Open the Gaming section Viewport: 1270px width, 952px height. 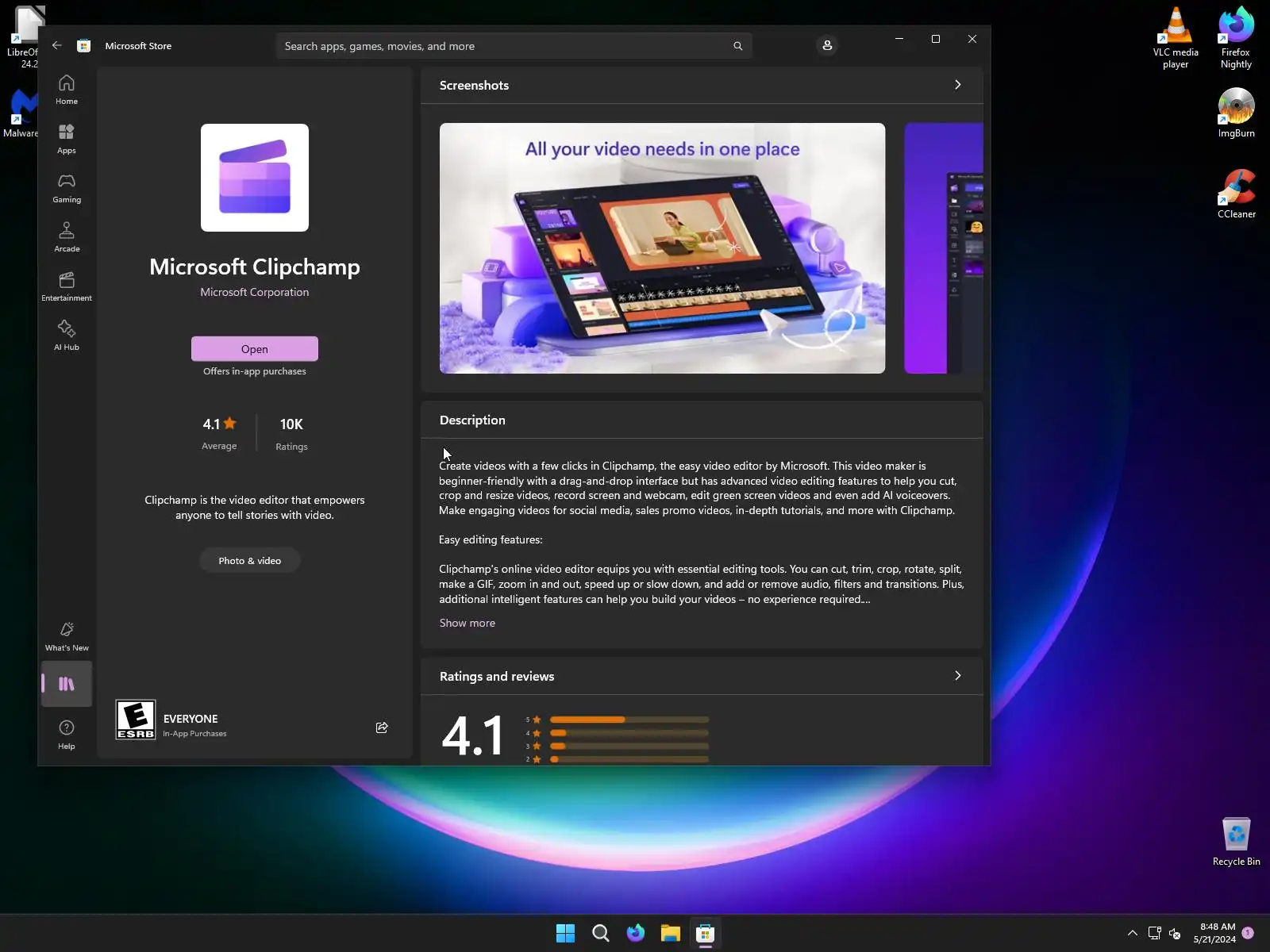(67, 188)
